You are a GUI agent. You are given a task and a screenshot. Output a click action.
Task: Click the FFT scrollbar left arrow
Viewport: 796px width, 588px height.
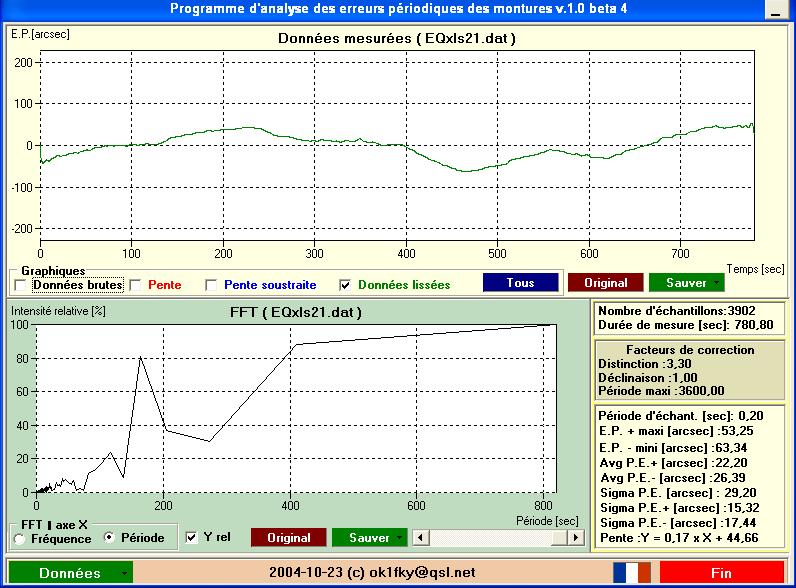[421, 538]
